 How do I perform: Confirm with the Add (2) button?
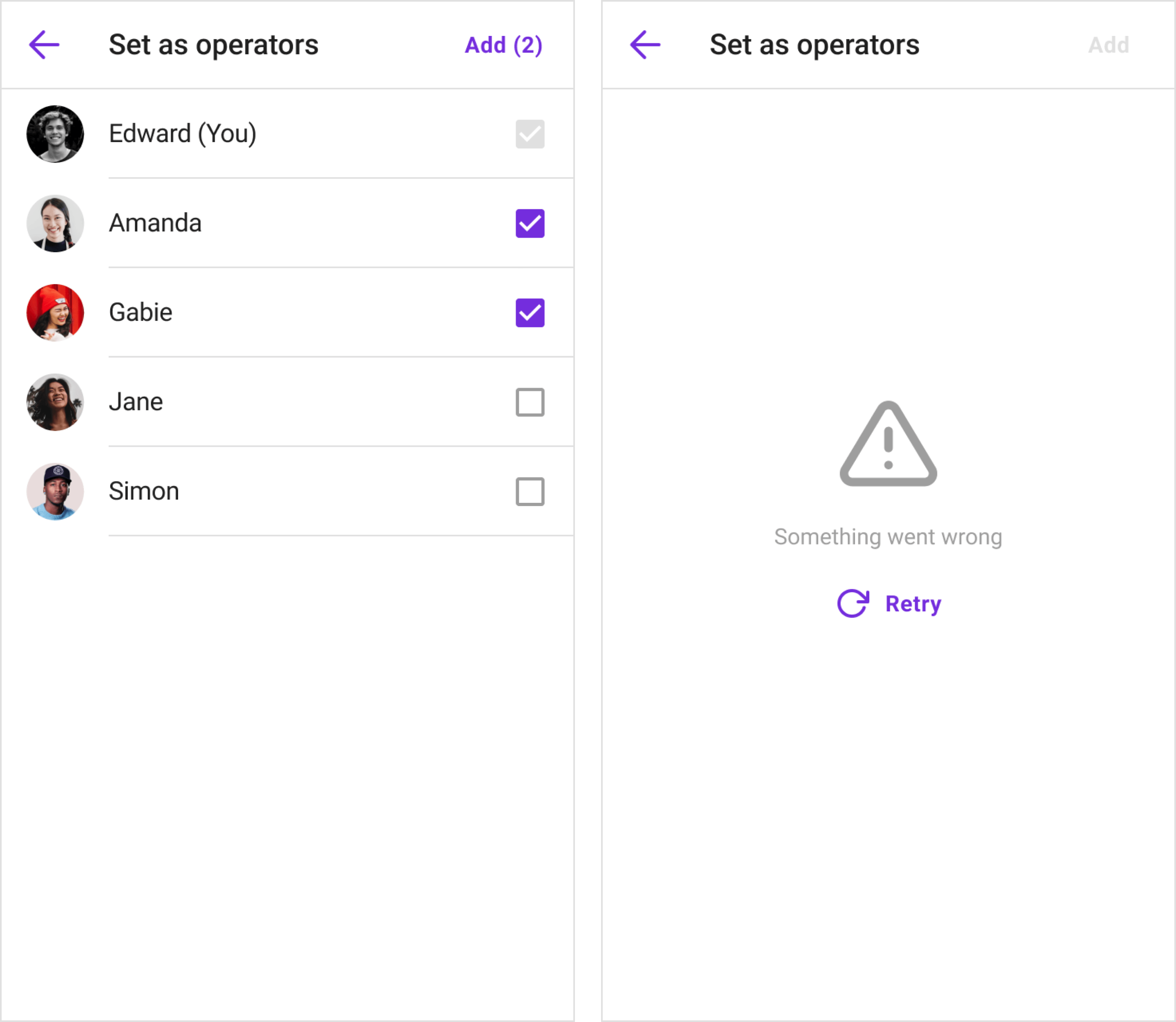click(503, 45)
